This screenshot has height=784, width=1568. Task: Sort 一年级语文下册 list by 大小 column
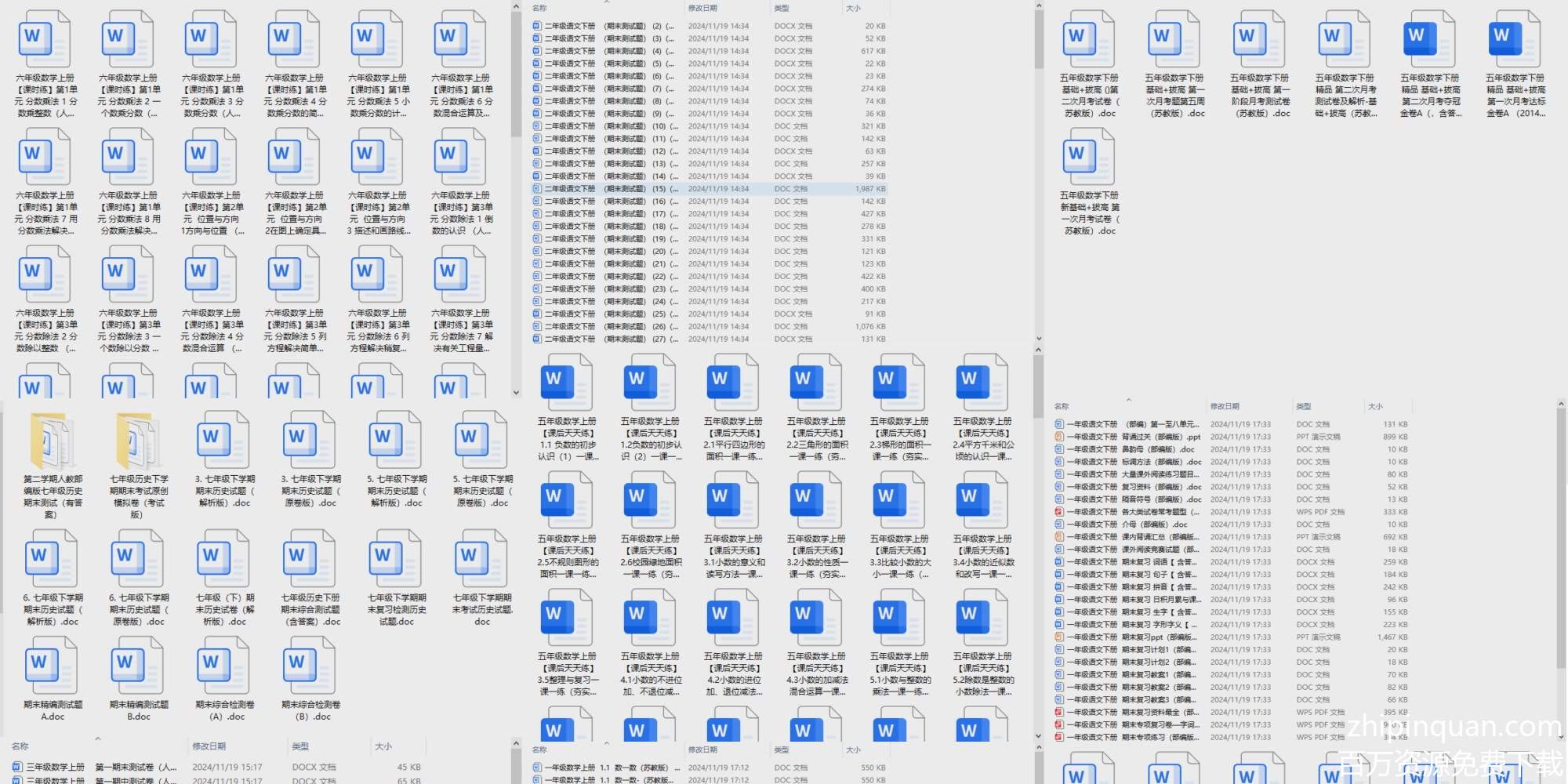coord(1375,407)
